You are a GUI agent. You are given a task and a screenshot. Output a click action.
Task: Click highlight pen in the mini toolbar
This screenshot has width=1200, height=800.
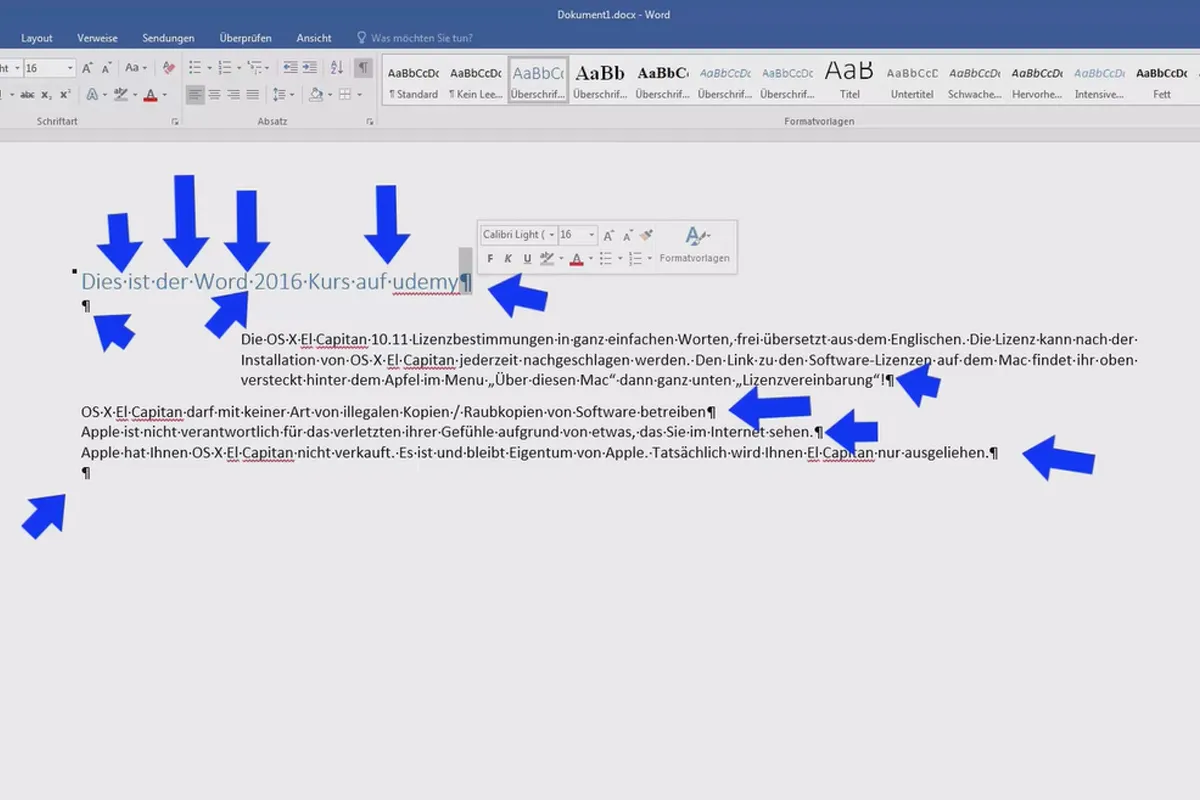click(x=547, y=259)
